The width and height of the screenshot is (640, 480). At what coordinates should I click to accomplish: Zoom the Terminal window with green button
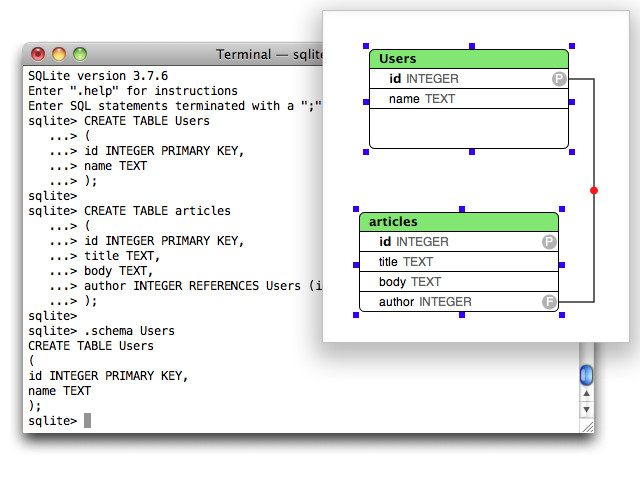80,54
